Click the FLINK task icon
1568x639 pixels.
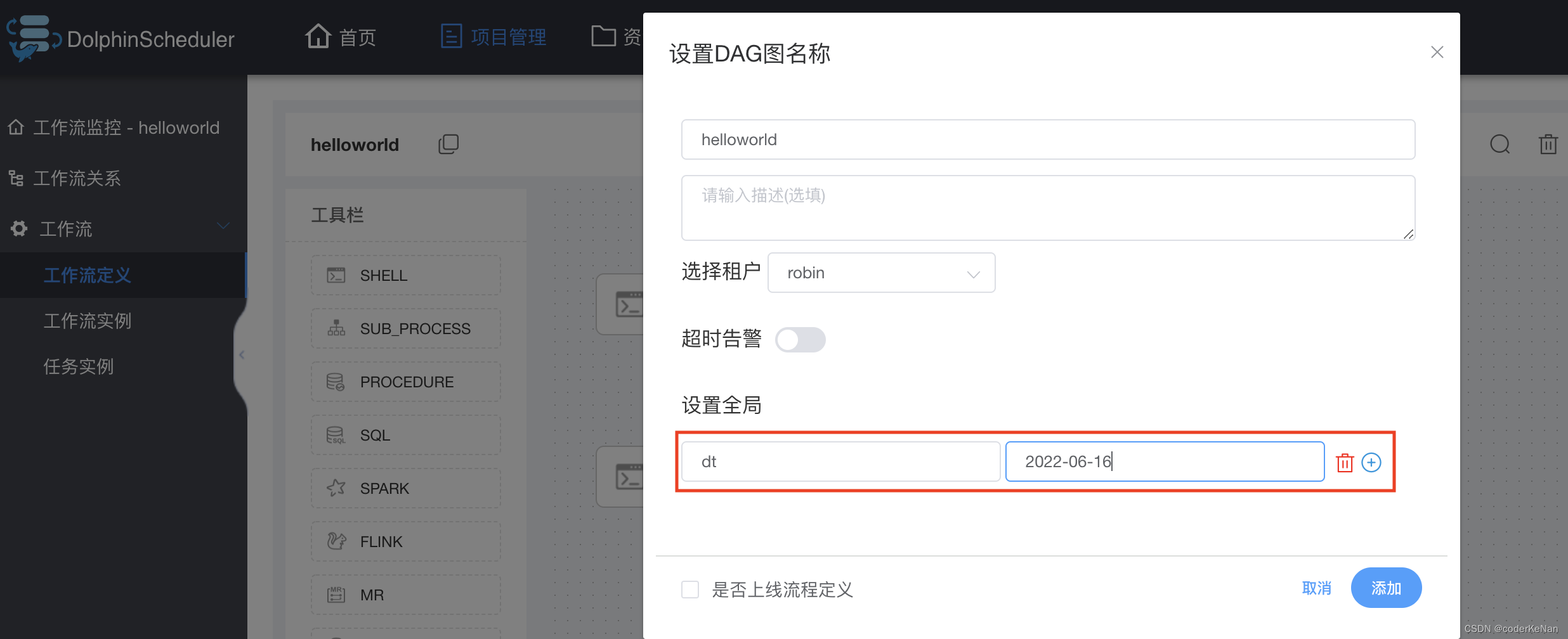336,541
